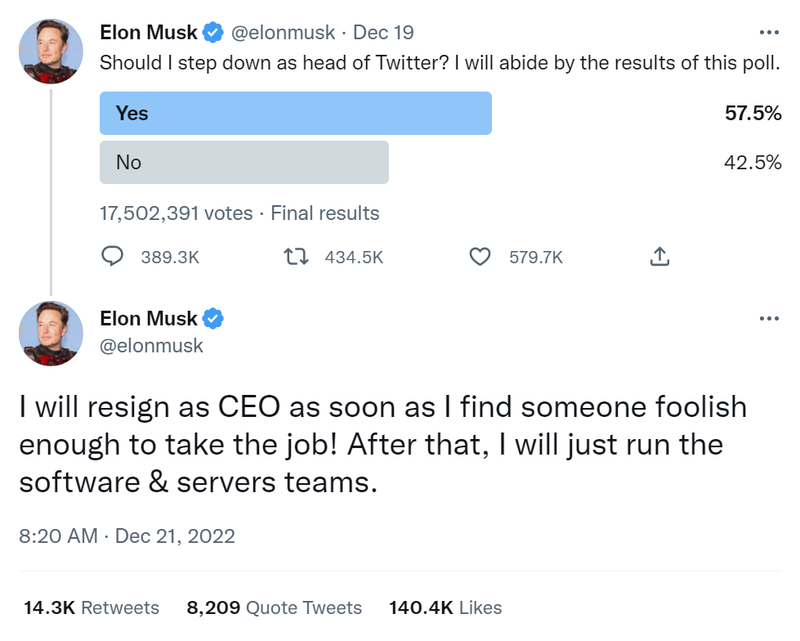800x641 pixels.
Task: Click verified badge on the poll tweet
Action: point(213,33)
